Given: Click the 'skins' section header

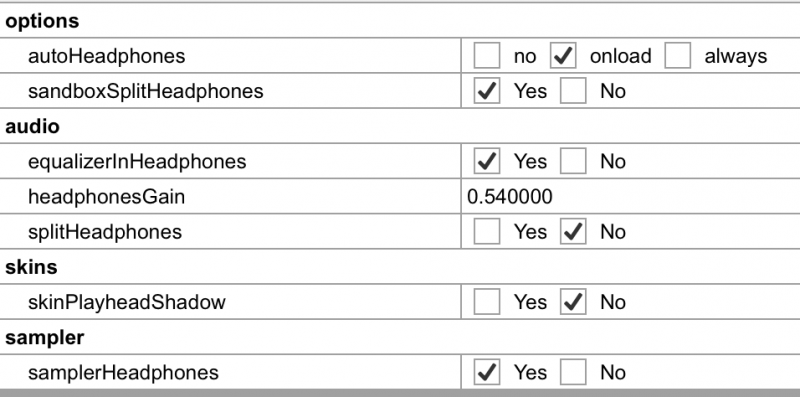Looking at the screenshot, I should tap(31, 267).
